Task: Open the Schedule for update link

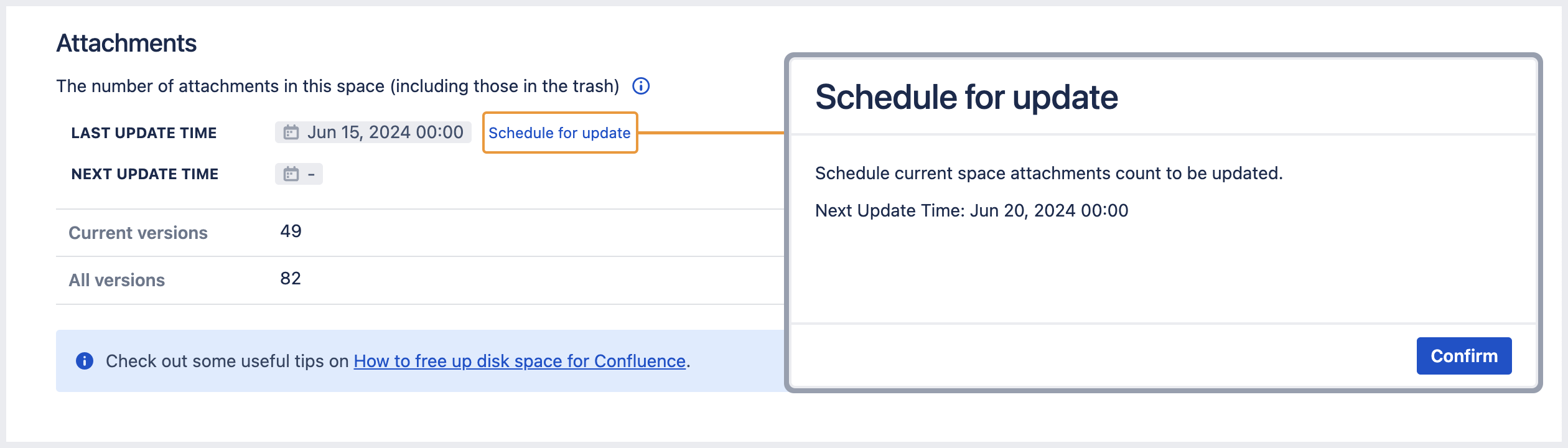Action: point(559,133)
